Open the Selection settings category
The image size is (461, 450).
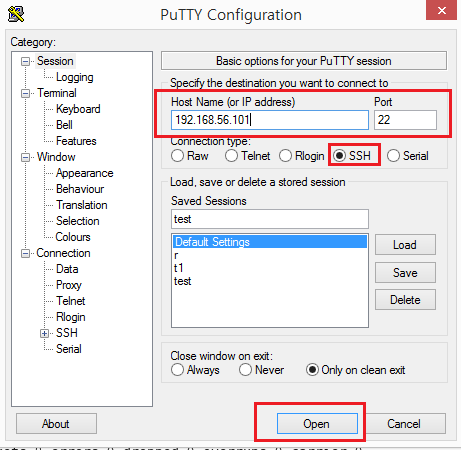(78, 221)
